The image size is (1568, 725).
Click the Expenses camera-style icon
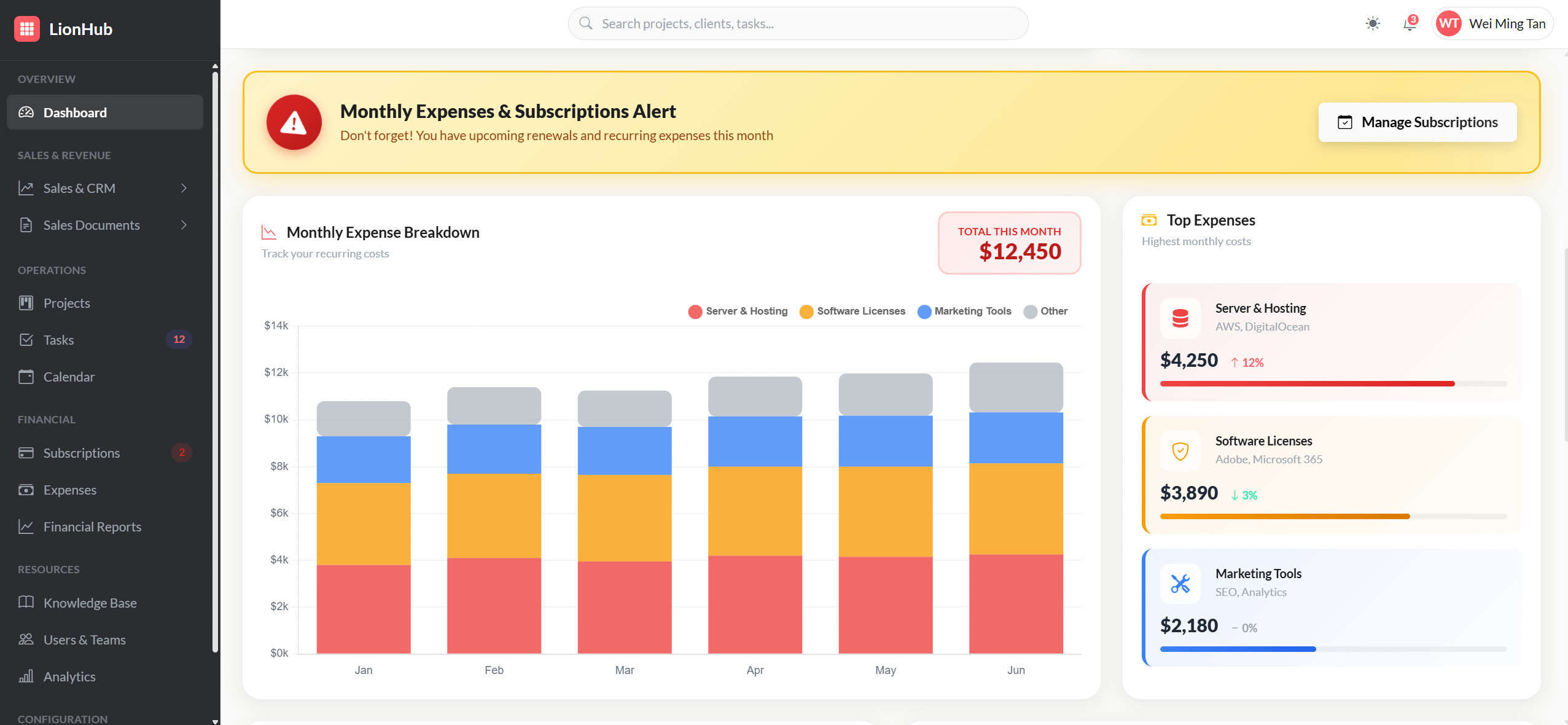[x=26, y=490]
